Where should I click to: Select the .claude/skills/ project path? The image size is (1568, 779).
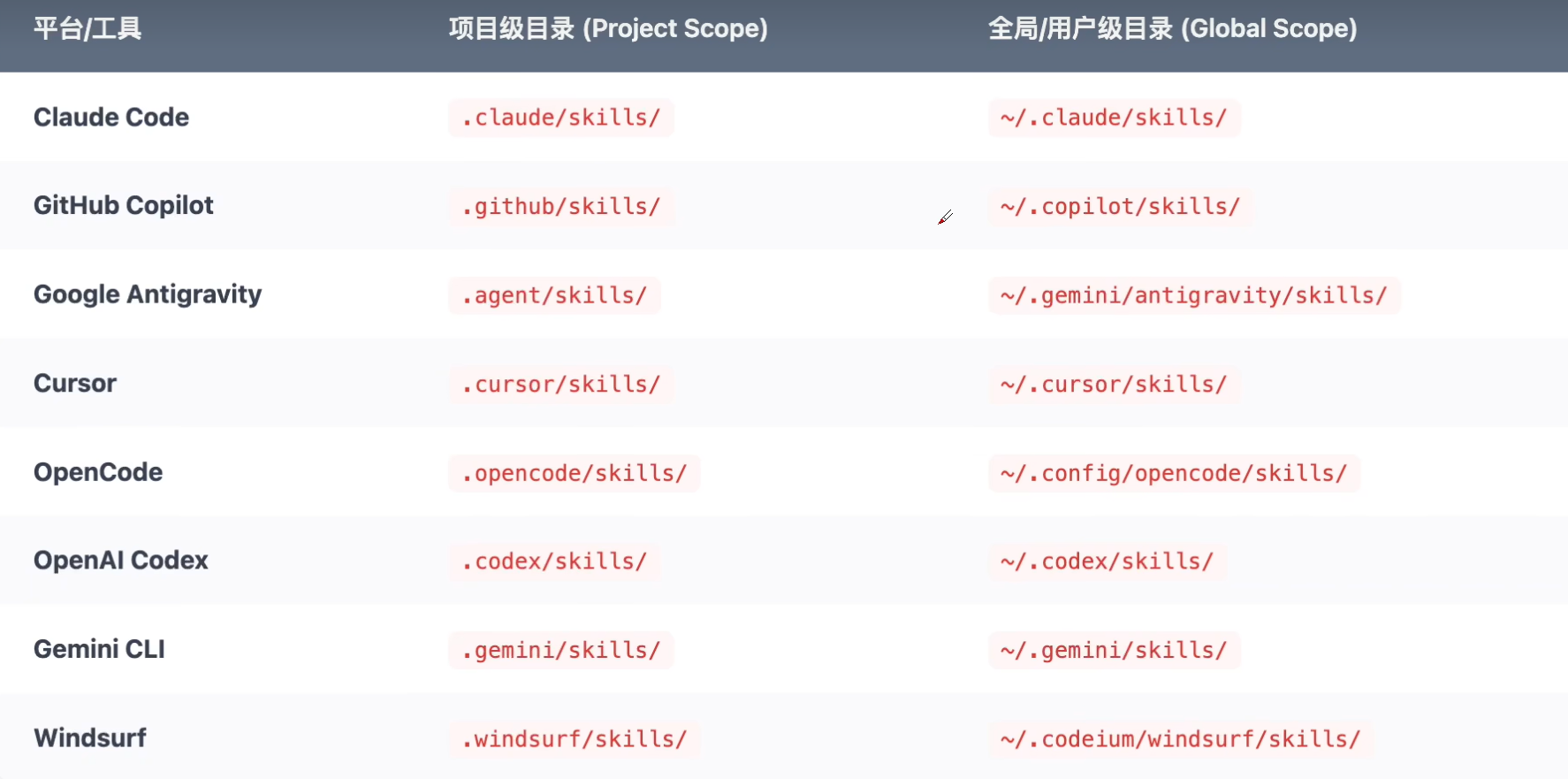561,118
